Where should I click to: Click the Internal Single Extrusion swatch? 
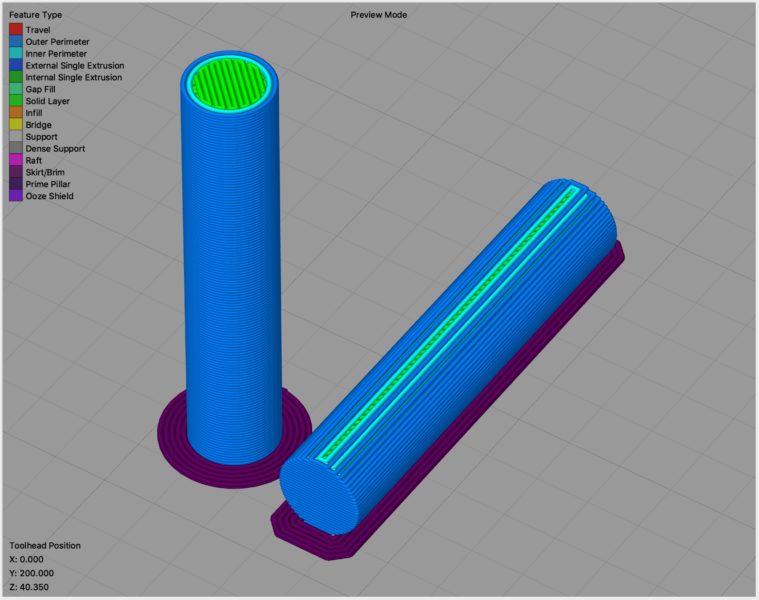tap(16, 77)
